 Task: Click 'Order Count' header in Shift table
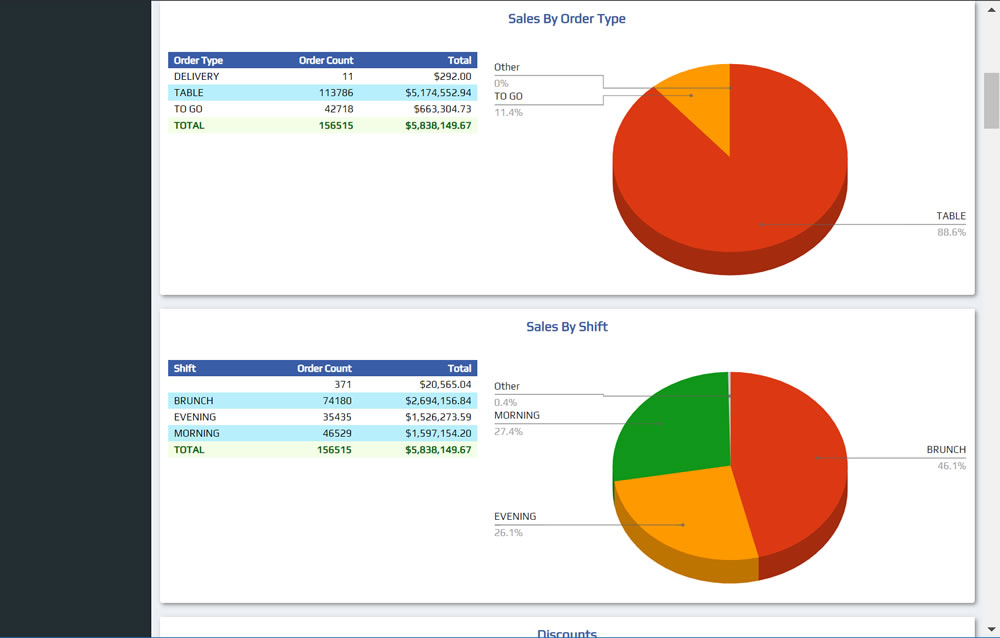(x=324, y=368)
